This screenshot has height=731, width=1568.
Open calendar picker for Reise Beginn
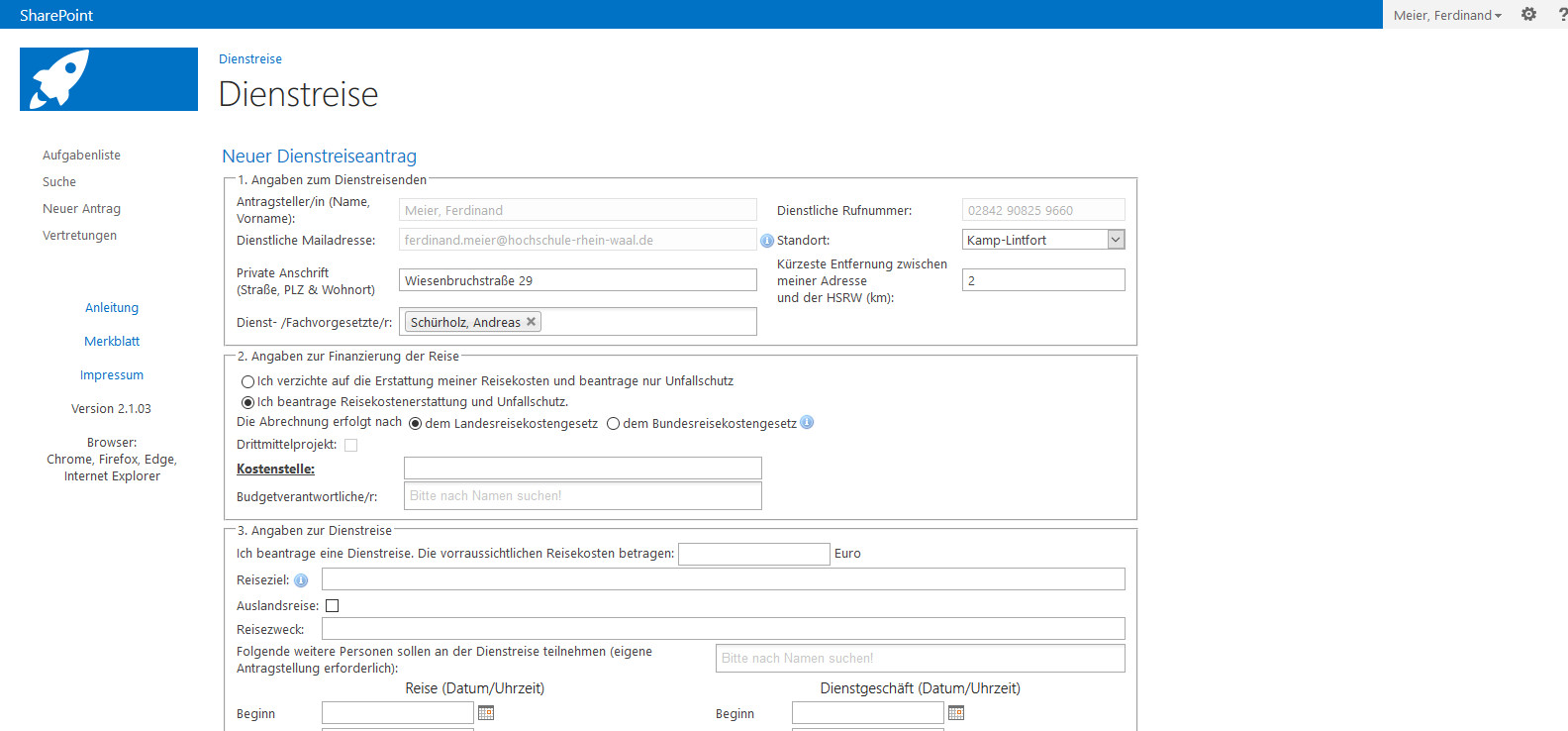[486, 713]
